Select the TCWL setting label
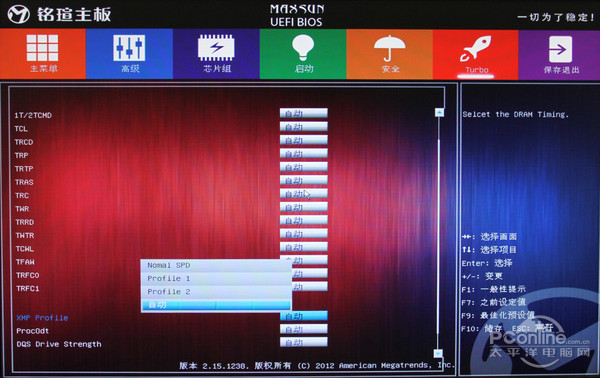Screen dimensions: 600x378 25,249
